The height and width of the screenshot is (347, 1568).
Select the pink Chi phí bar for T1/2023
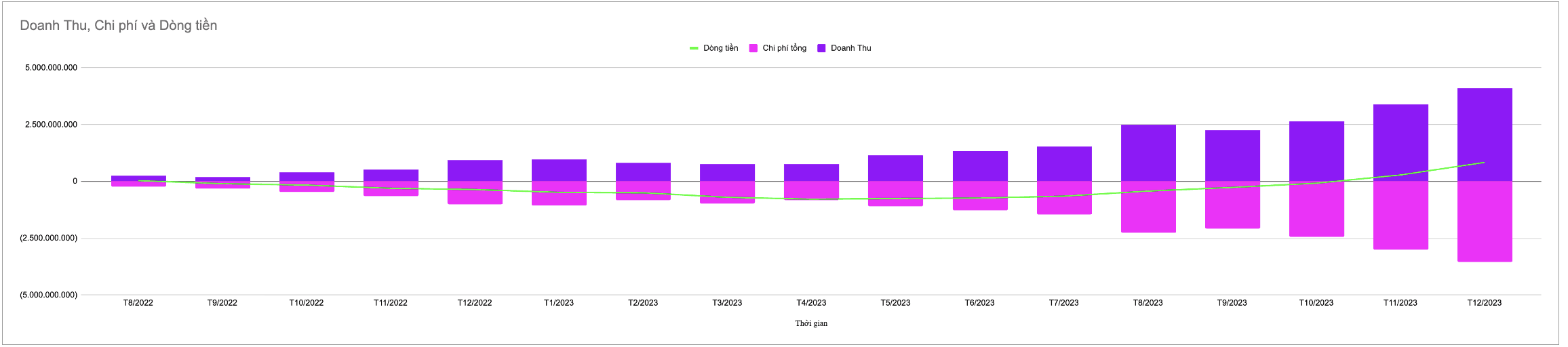[x=559, y=193]
